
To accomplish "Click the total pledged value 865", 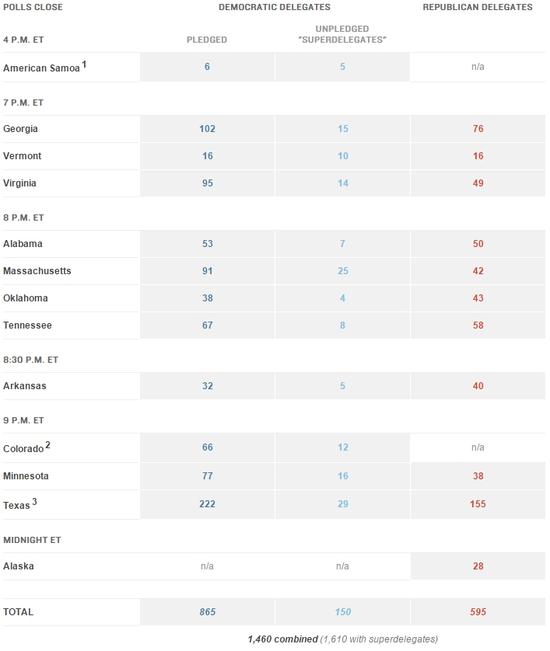I will [x=207, y=612].
